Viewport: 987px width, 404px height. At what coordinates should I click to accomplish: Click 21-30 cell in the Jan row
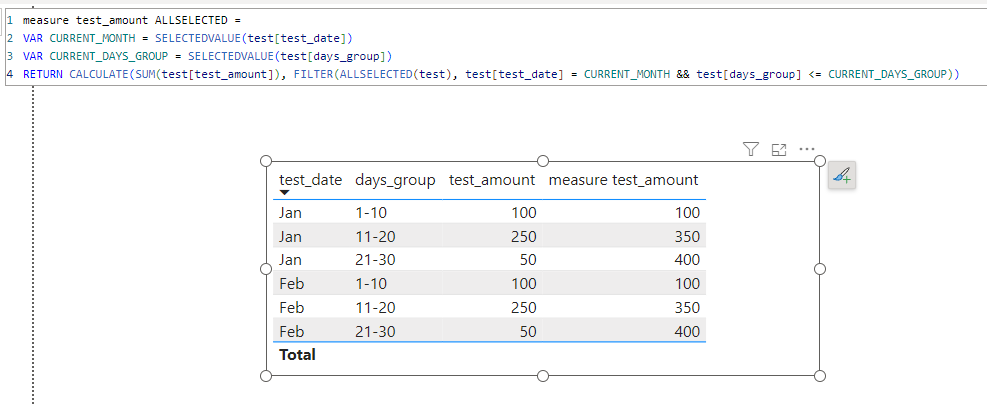[375, 260]
